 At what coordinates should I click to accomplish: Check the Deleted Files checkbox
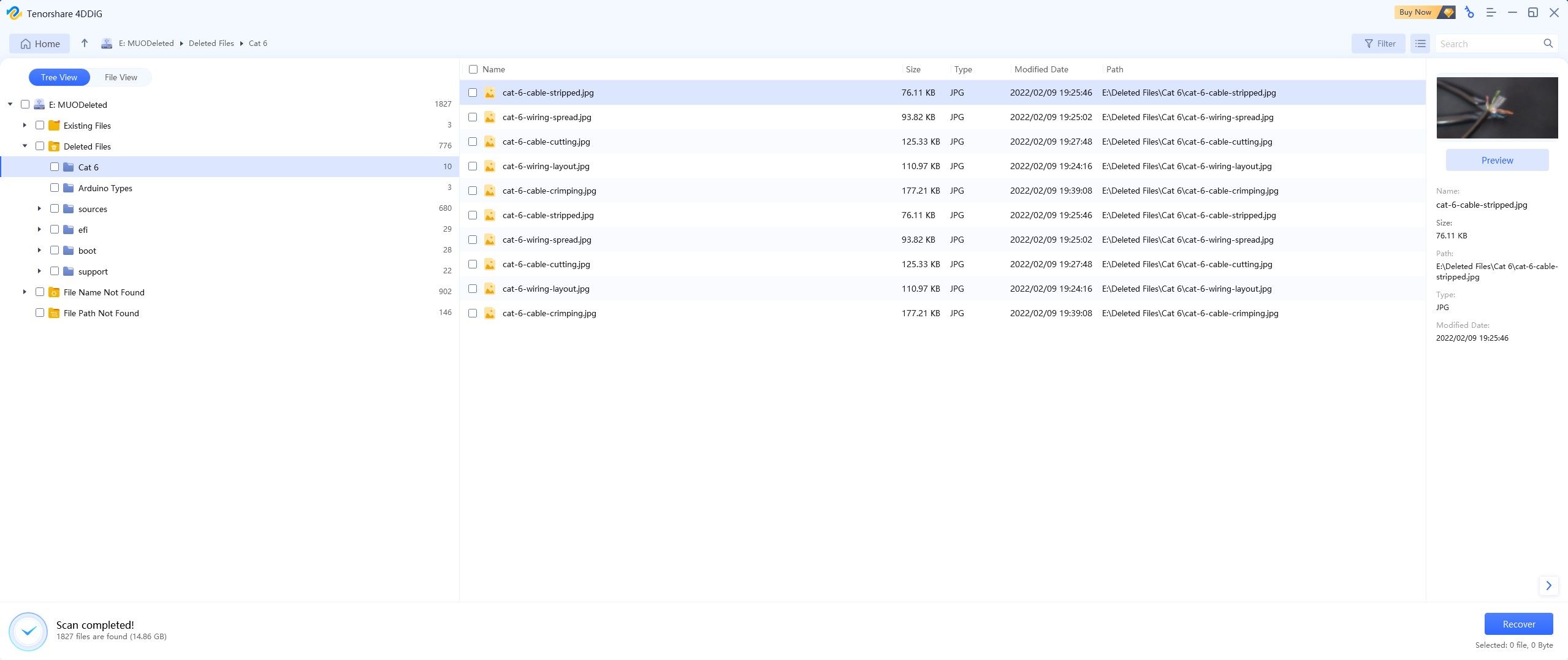[x=40, y=146]
